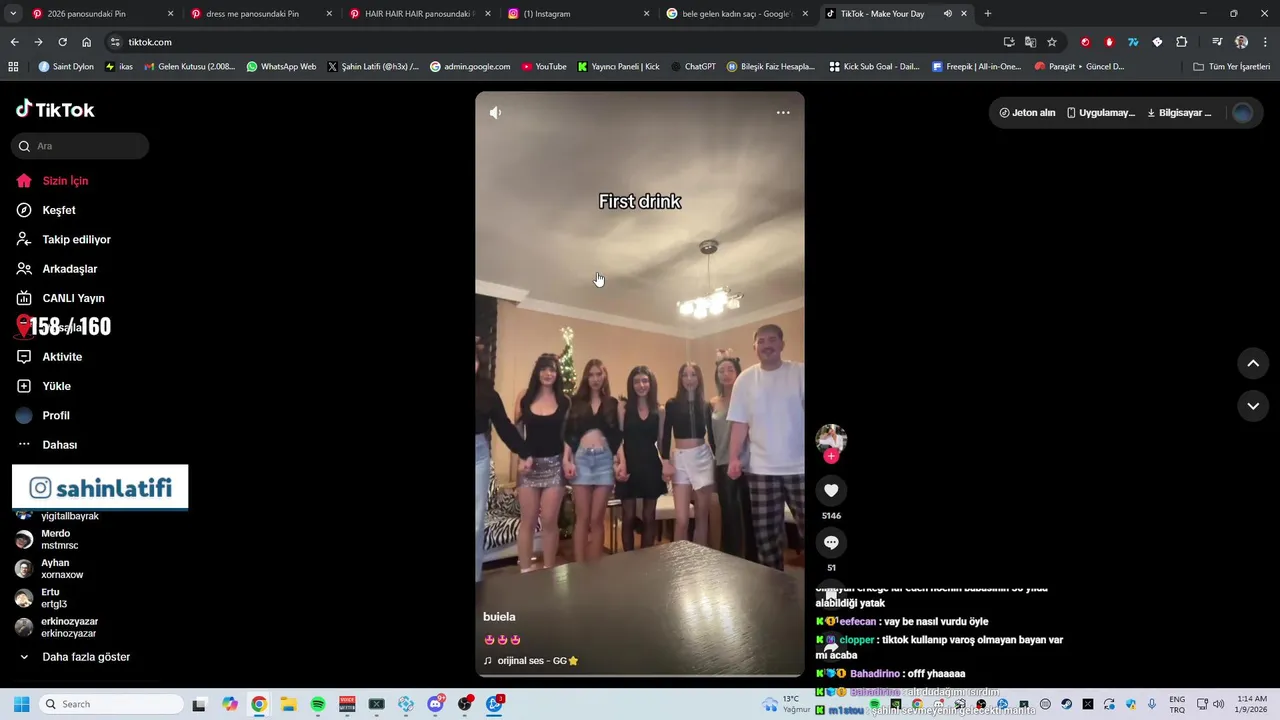Go to the next video with down arrow

(1253, 406)
